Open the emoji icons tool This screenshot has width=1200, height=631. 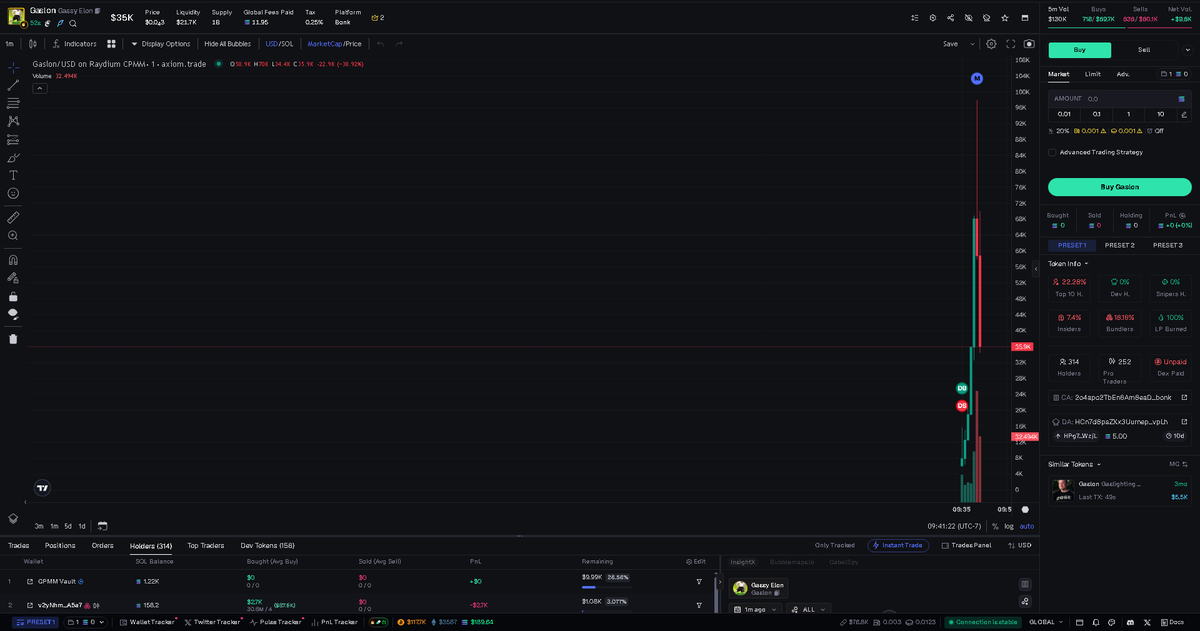point(13,193)
